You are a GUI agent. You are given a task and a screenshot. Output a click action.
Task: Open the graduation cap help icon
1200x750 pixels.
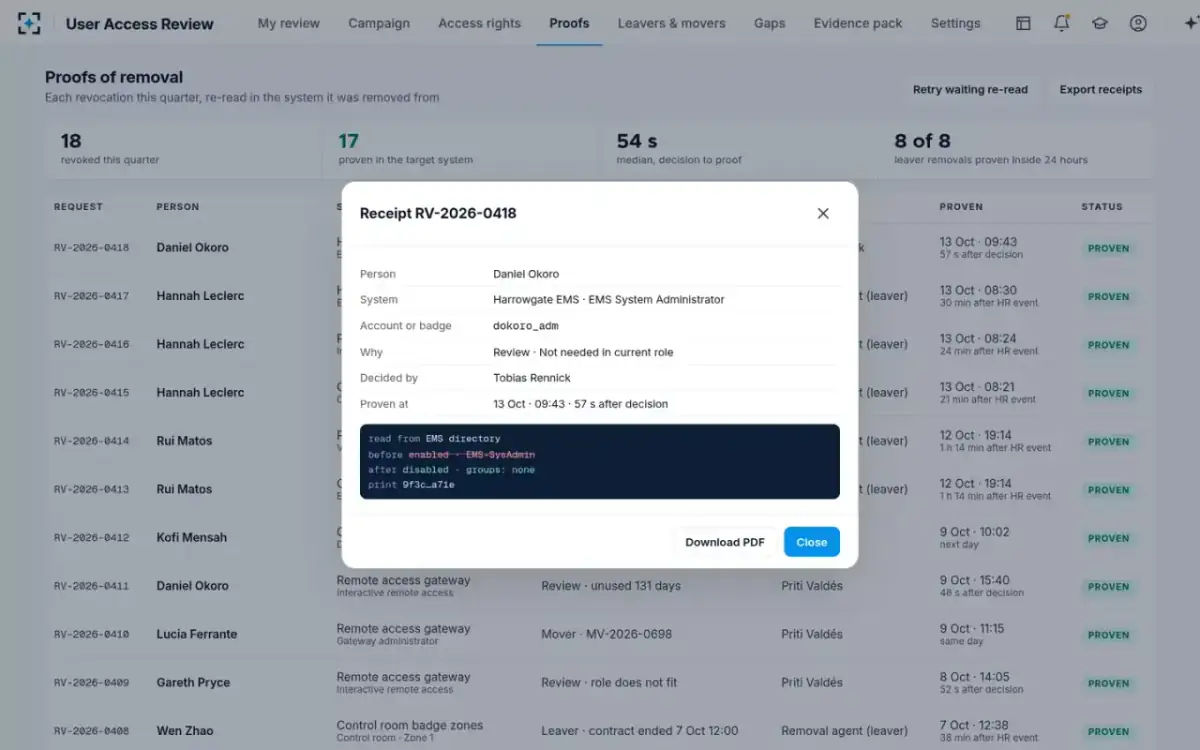1100,24
